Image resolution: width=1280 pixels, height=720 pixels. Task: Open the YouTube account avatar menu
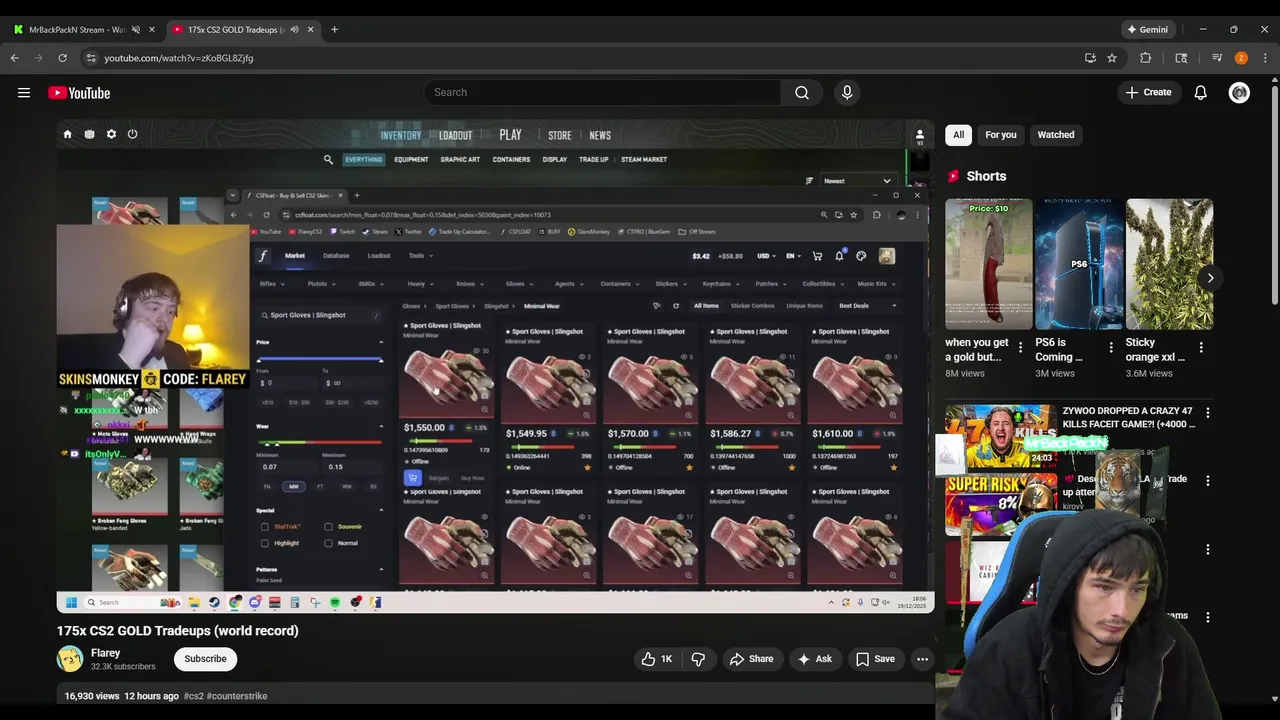click(x=1239, y=93)
